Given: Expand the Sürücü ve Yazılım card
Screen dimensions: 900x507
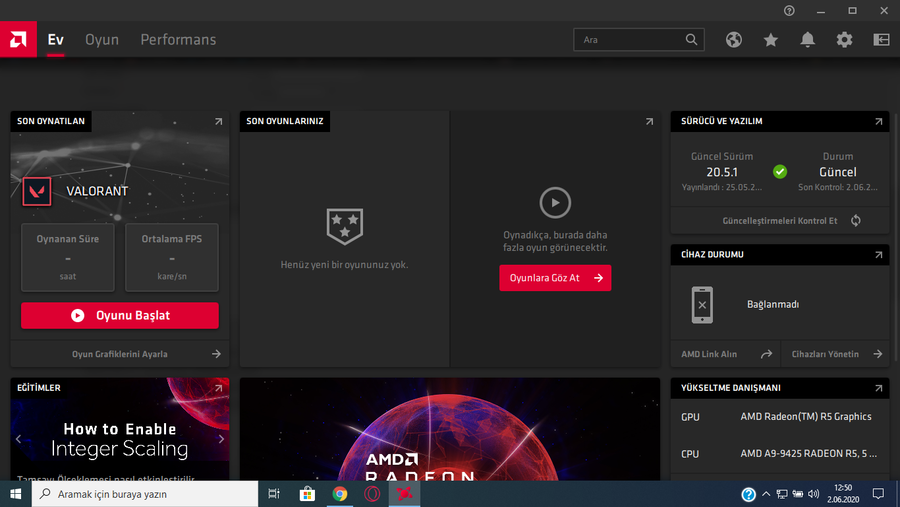Looking at the screenshot, I should (x=879, y=122).
